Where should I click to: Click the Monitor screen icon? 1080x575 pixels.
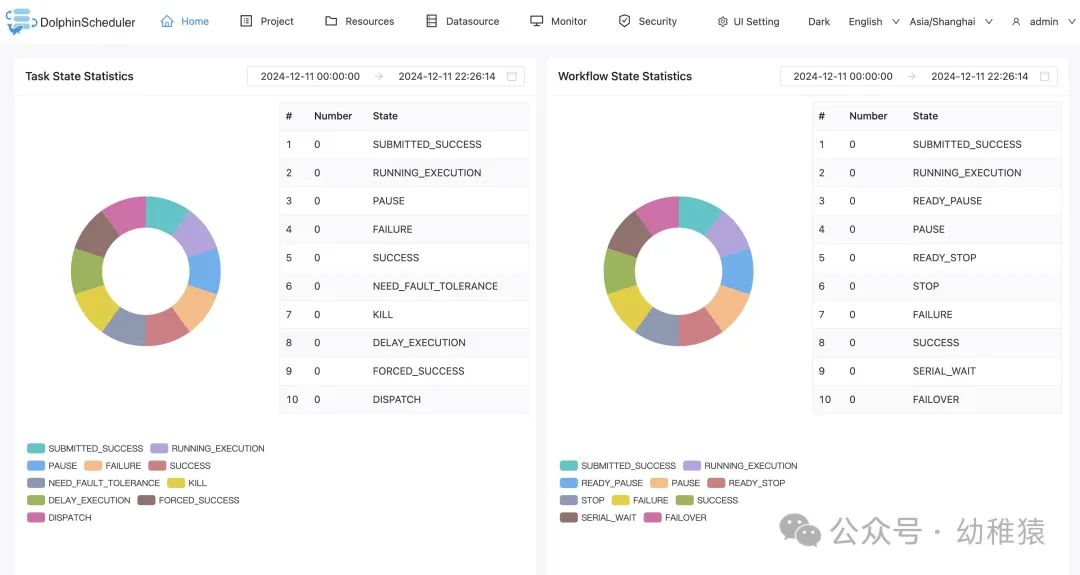point(537,21)
